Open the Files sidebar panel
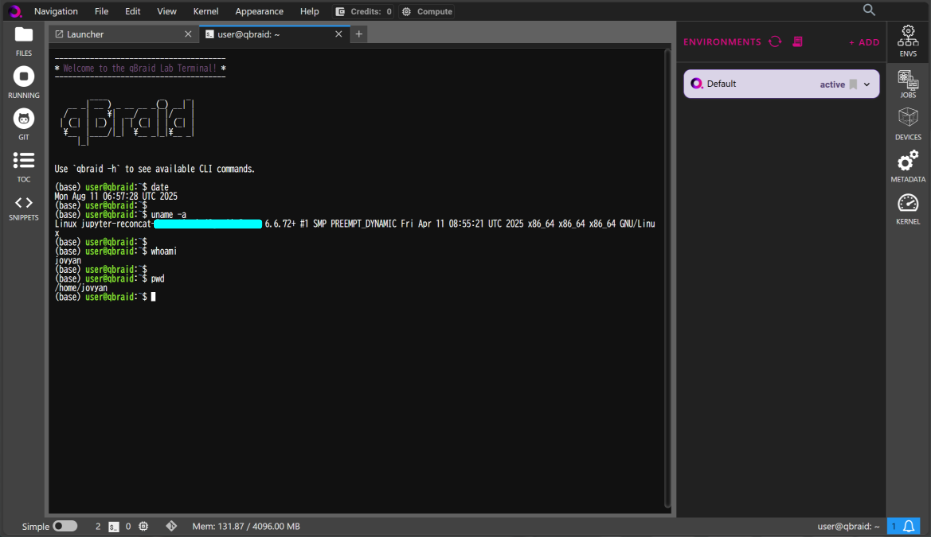This screenshot has width=931, height=537. pos(24,40)
